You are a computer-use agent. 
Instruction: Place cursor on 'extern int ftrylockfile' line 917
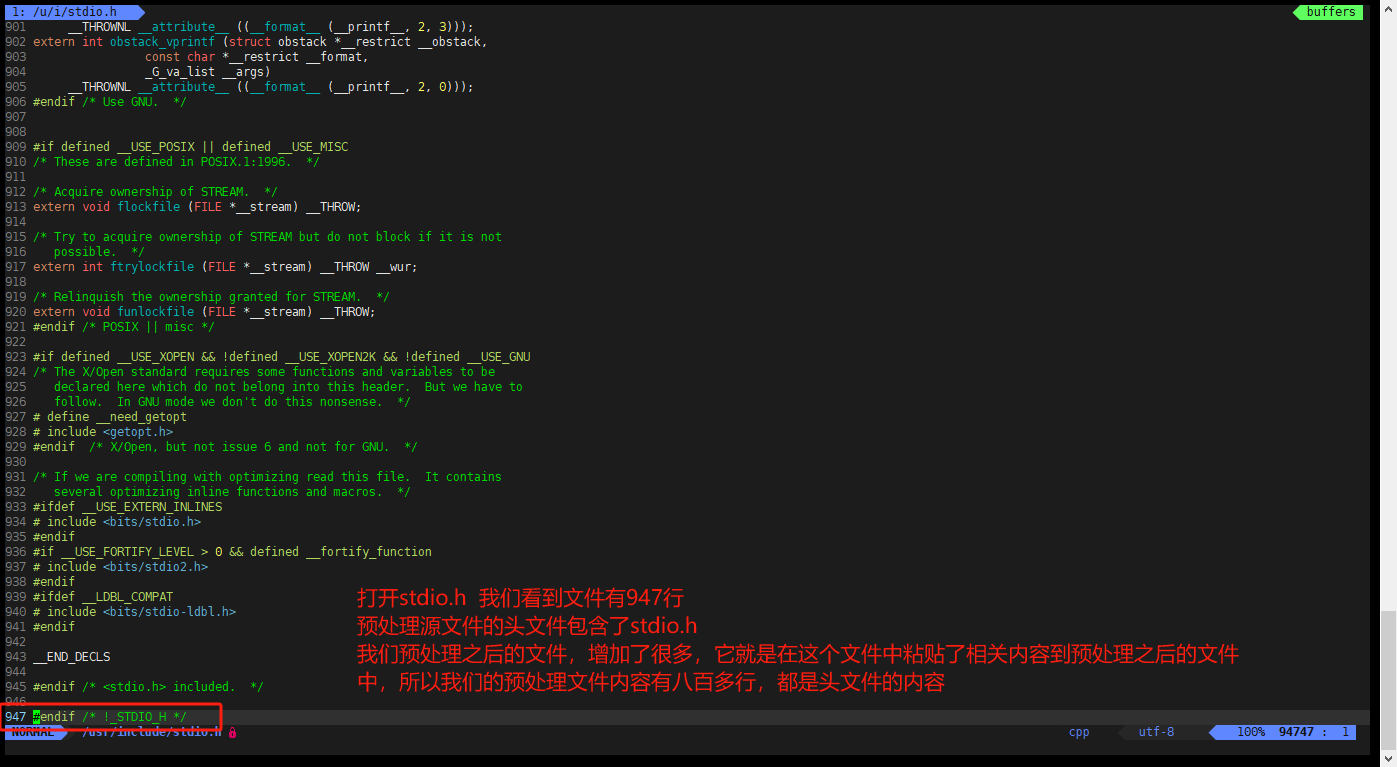pyautogui.click(x=225, y=267)
